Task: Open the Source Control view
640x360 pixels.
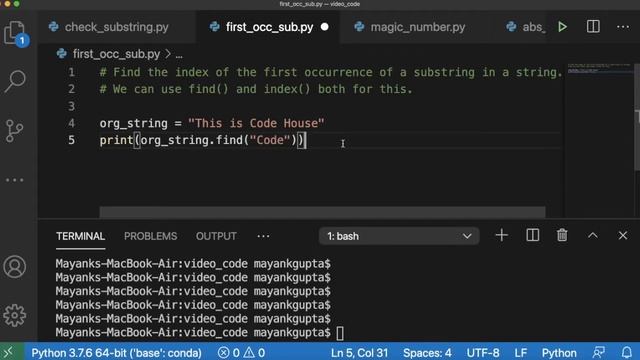Action: pos(15,131)
